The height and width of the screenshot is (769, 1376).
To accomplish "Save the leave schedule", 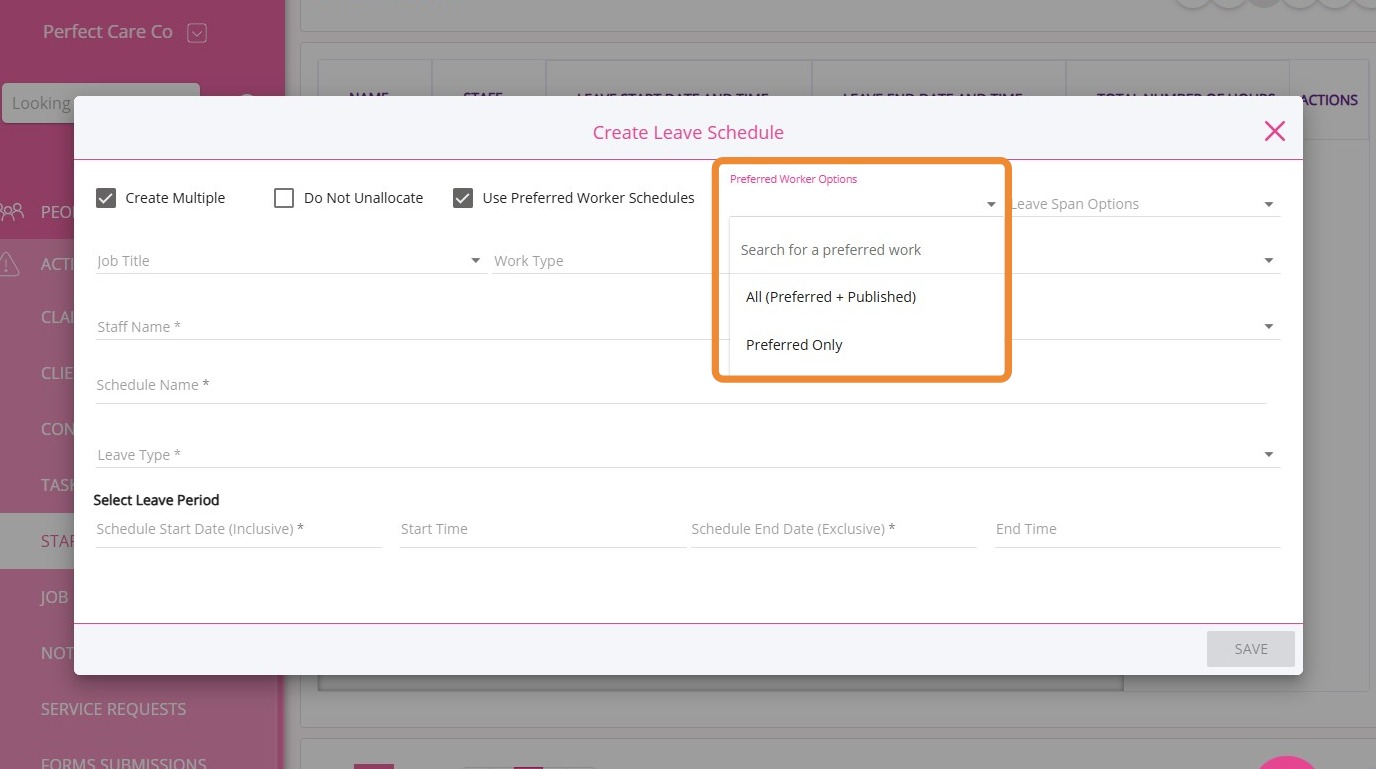I will click(x=1251, y=649).
